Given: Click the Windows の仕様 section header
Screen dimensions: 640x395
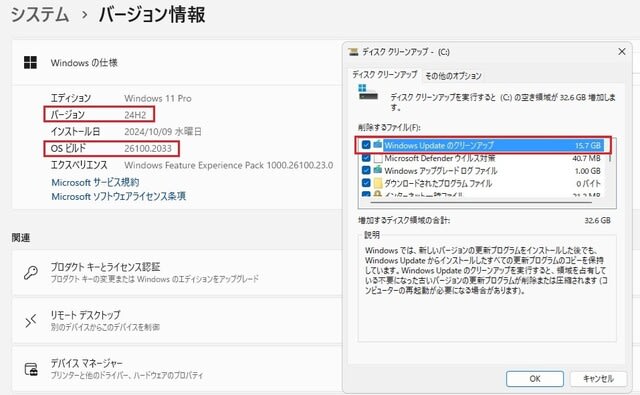Looking at the screenshot, I should point(177,62).
